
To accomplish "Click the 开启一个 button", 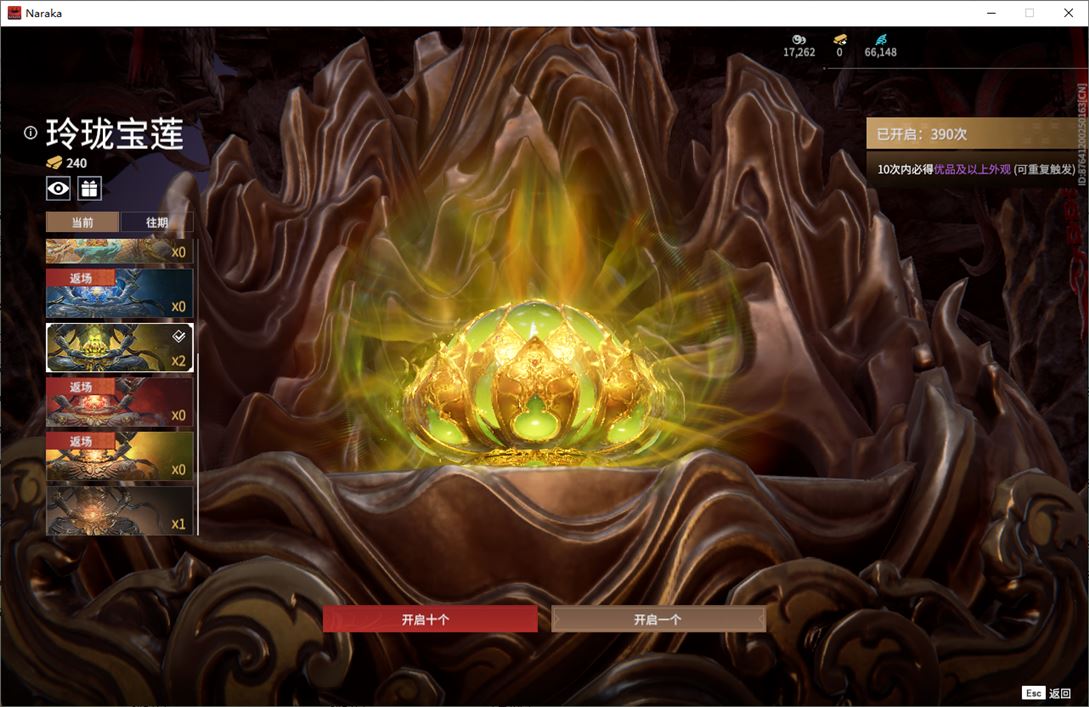I will pos(658,619).
